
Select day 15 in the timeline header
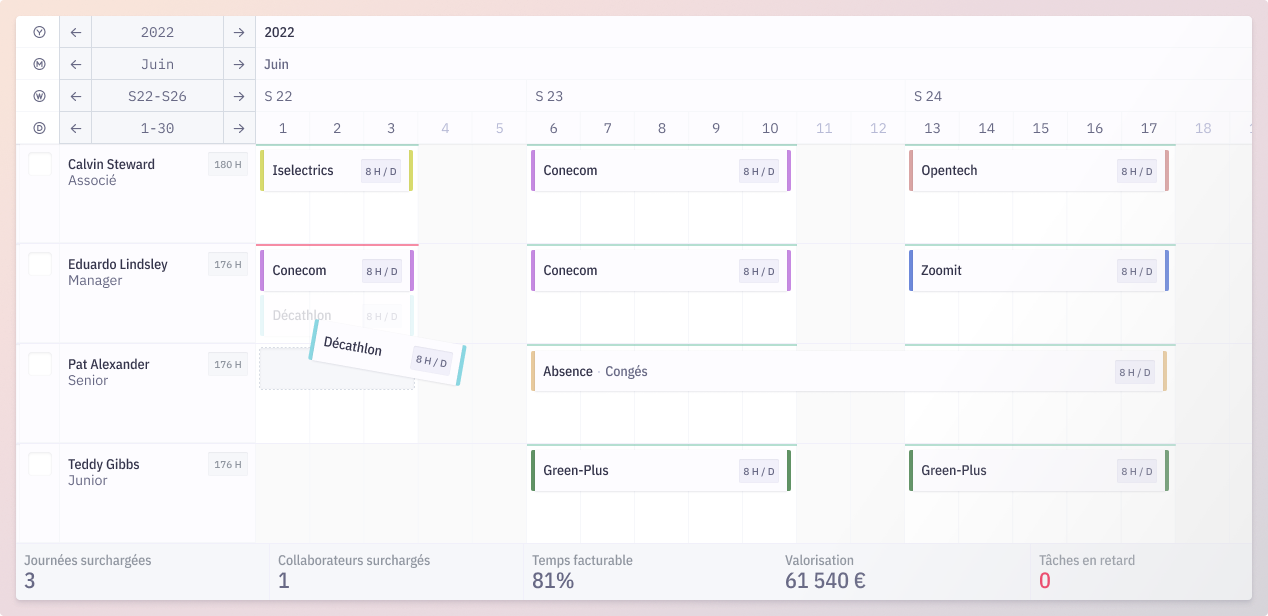point(1041,128)
